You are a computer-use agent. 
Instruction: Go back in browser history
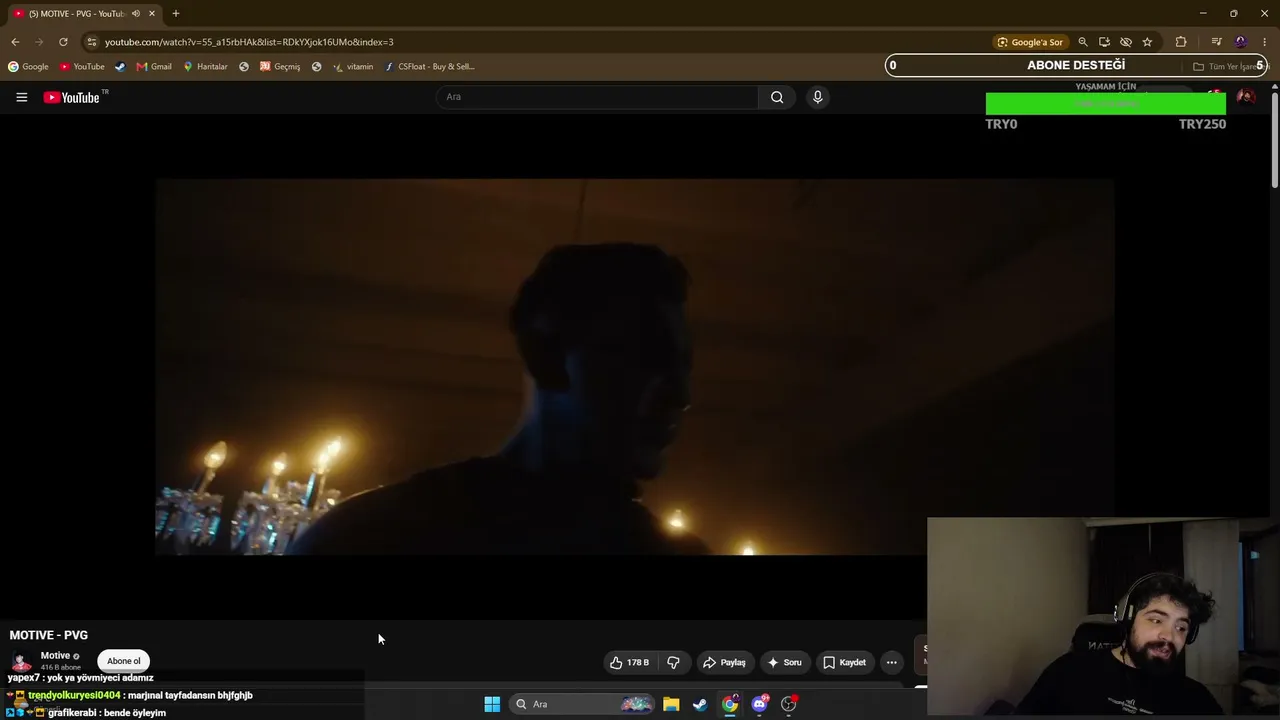[15, 42]
